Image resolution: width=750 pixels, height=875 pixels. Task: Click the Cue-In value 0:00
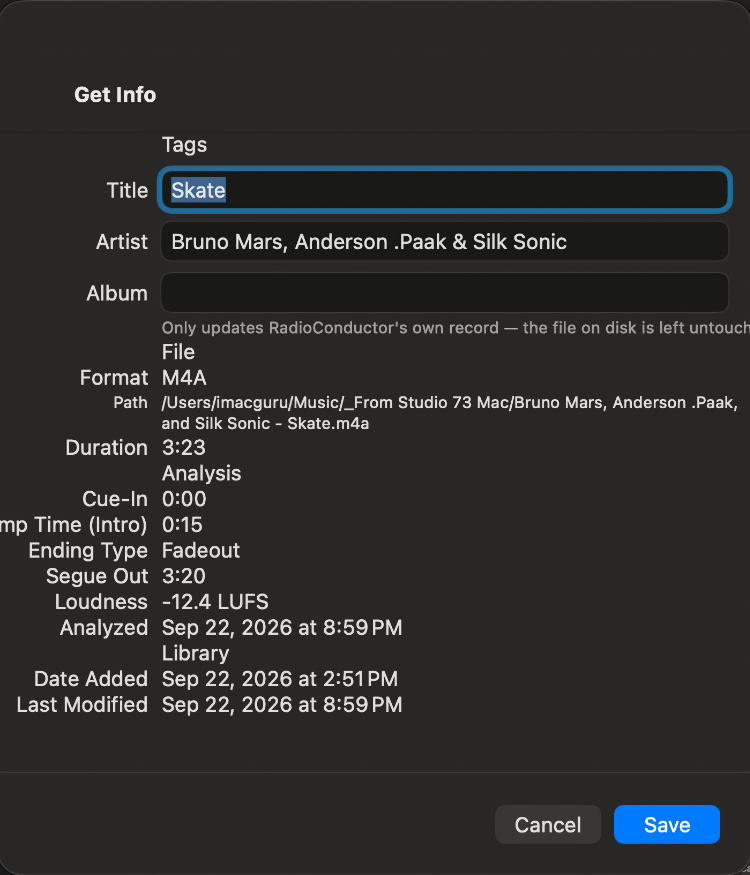(184, 499)
